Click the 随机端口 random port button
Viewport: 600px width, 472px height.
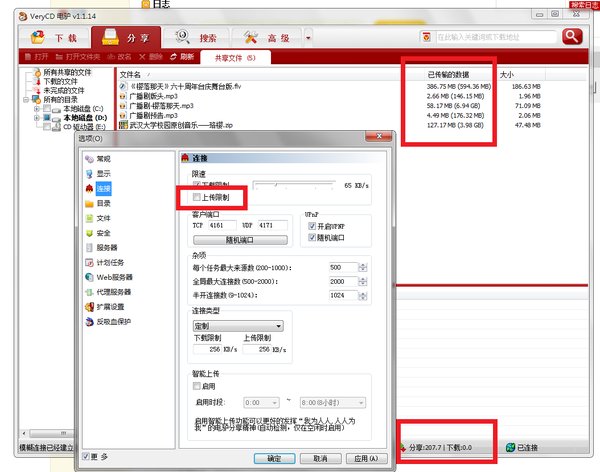[x=240, y=240]
